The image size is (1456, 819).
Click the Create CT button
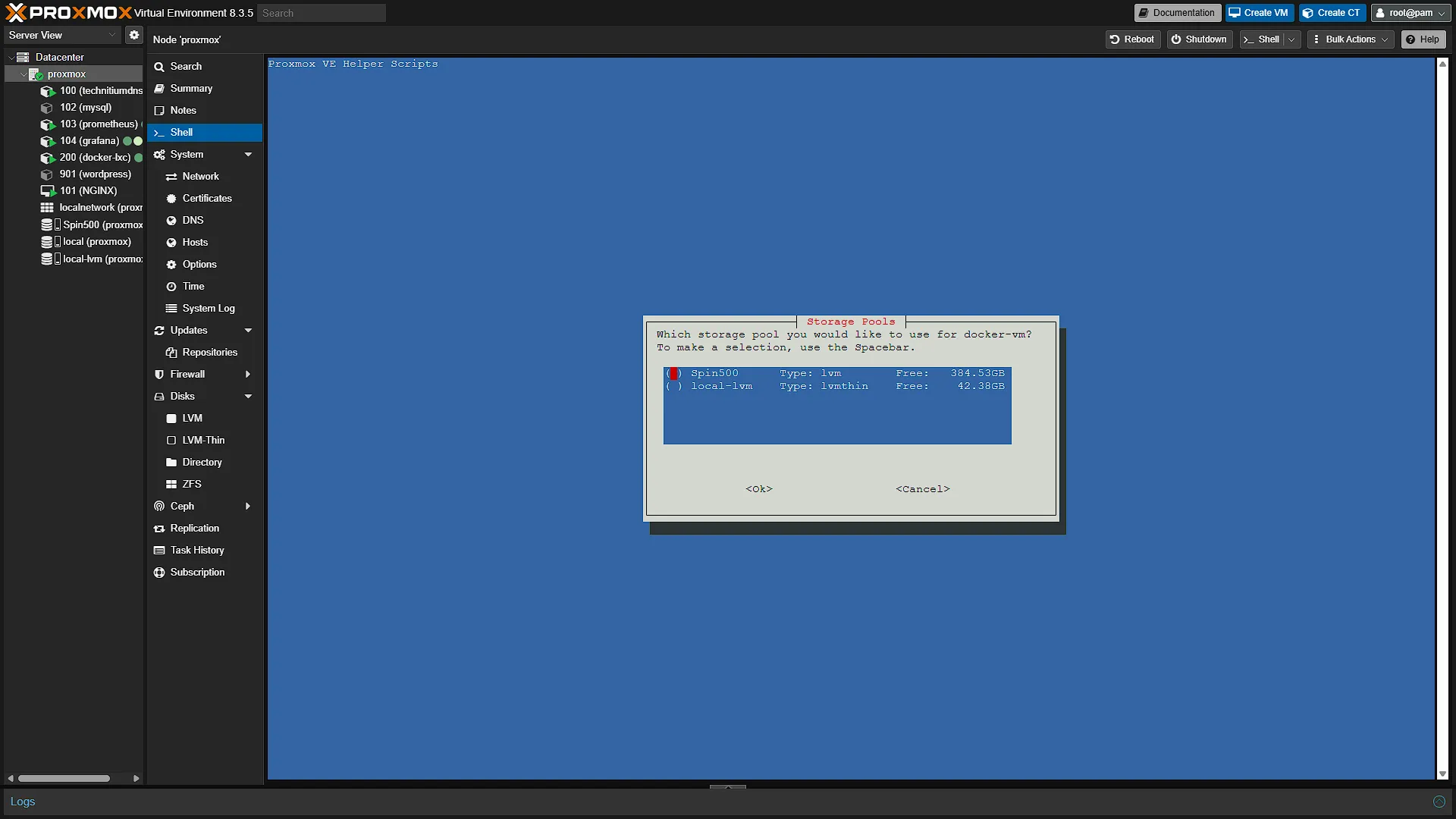coord(1332,13)
